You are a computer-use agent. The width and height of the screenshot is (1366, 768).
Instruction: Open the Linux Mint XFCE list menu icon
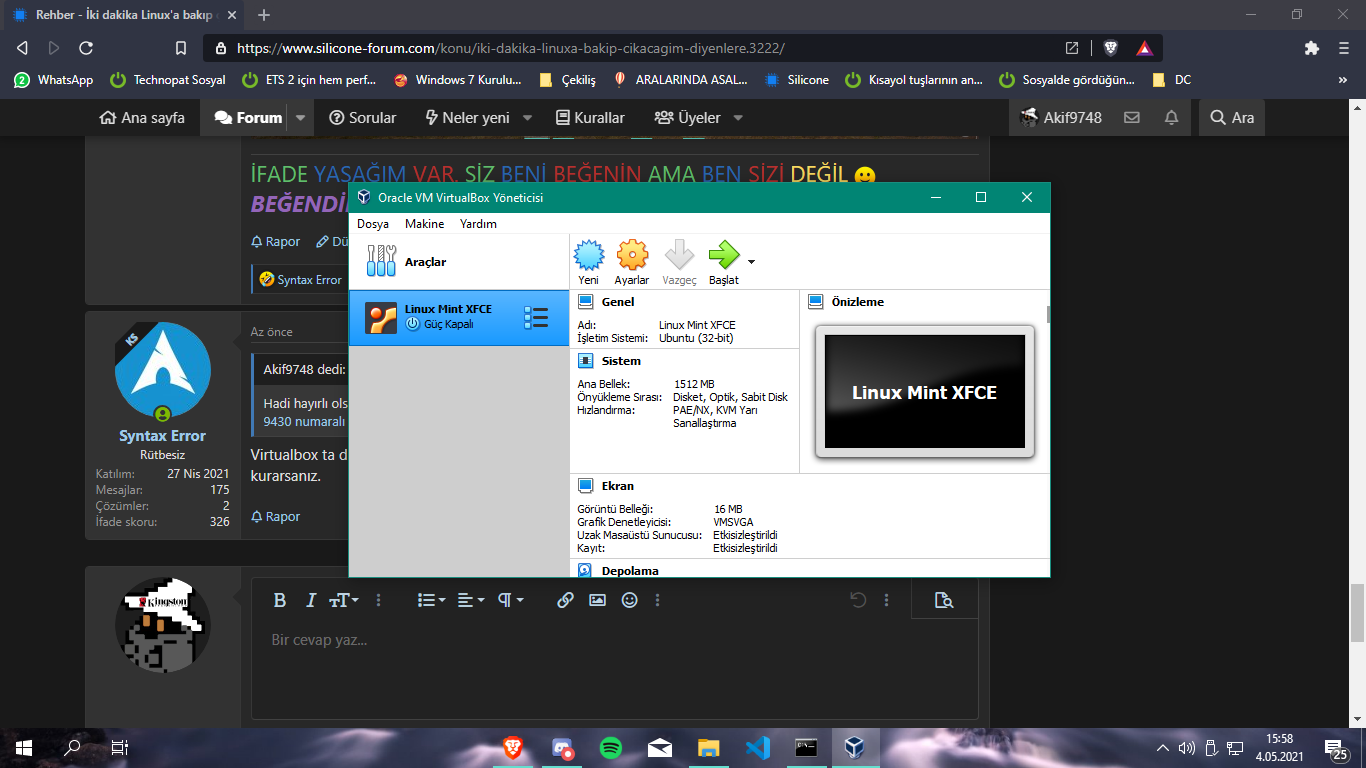pos(536,318)
